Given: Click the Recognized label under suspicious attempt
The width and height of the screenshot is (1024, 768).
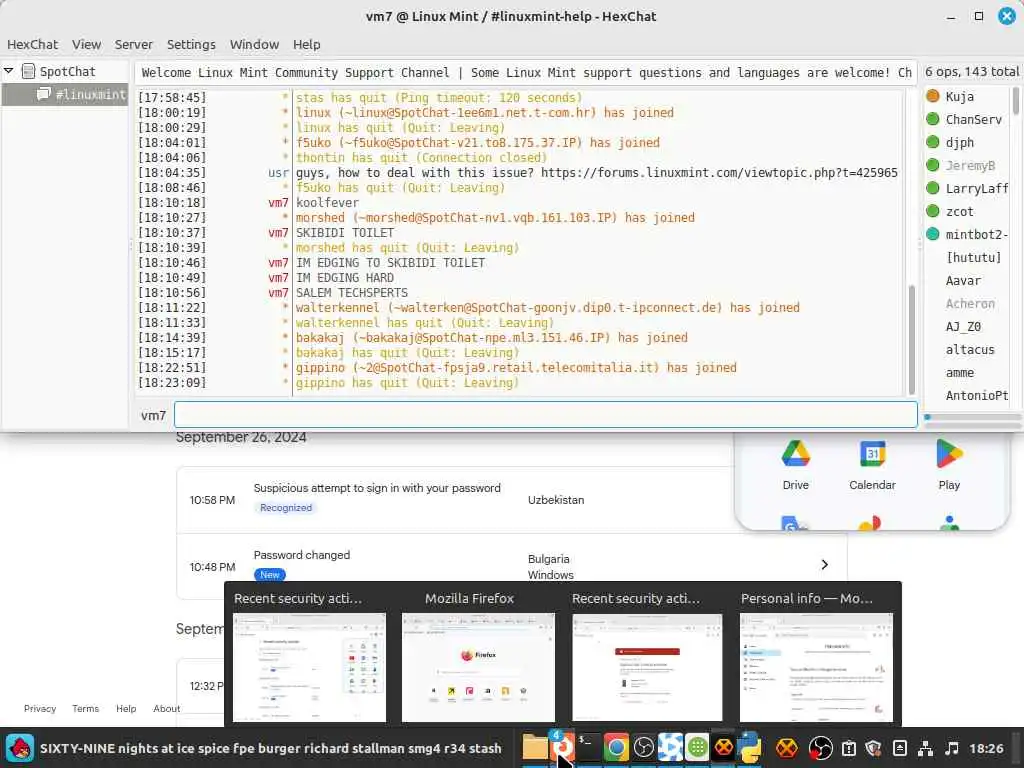Looking at the screenshot, I should point(286,507).
